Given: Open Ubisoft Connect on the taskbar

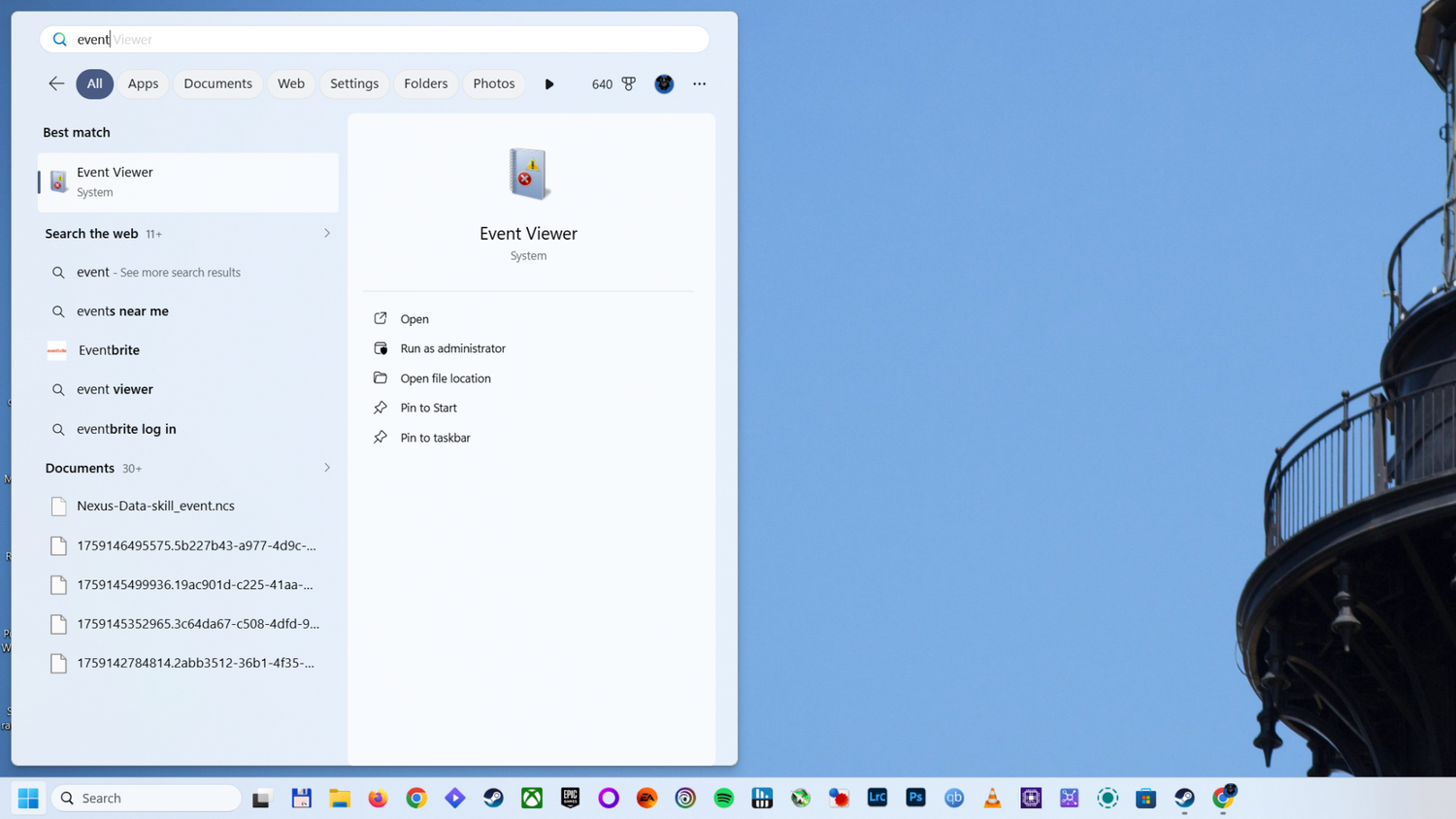Looking at the screenshot, I should pos(685,798).
